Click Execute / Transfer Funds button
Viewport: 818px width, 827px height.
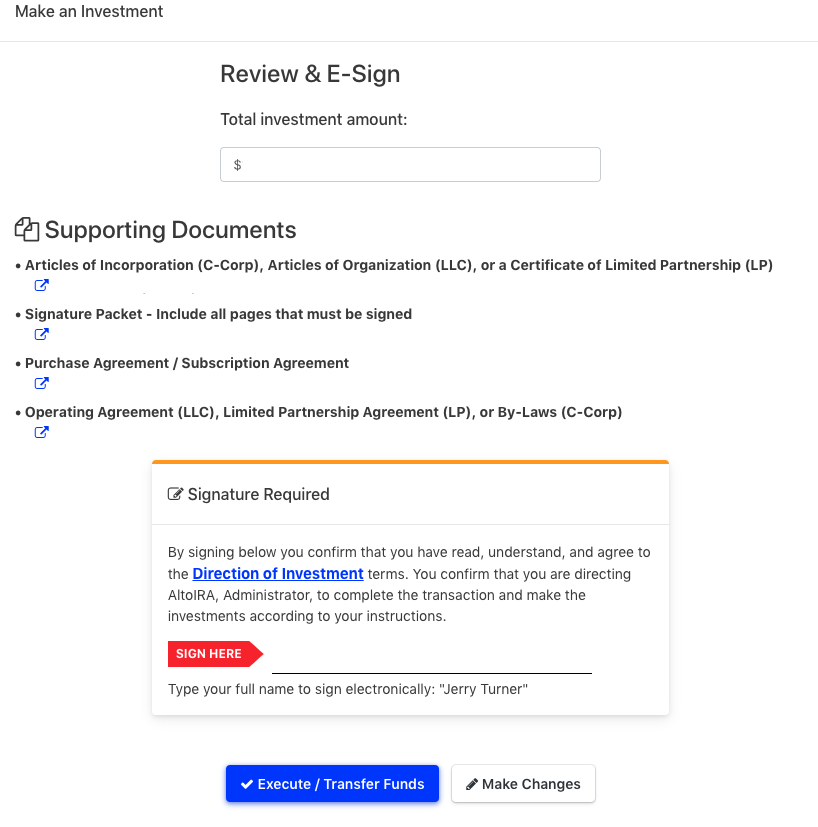(x=332, y=784)
